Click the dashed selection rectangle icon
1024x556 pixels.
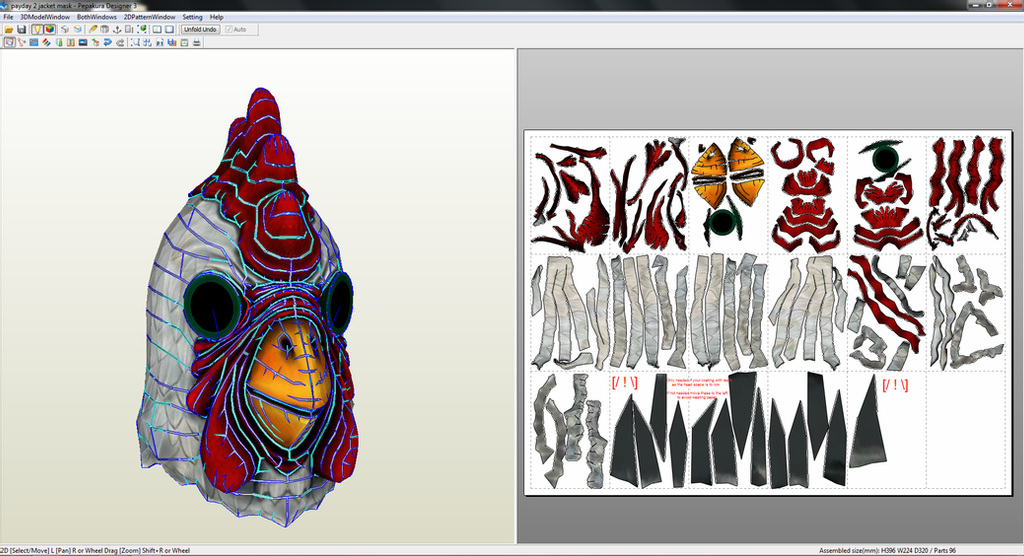(x=135, y=42)
